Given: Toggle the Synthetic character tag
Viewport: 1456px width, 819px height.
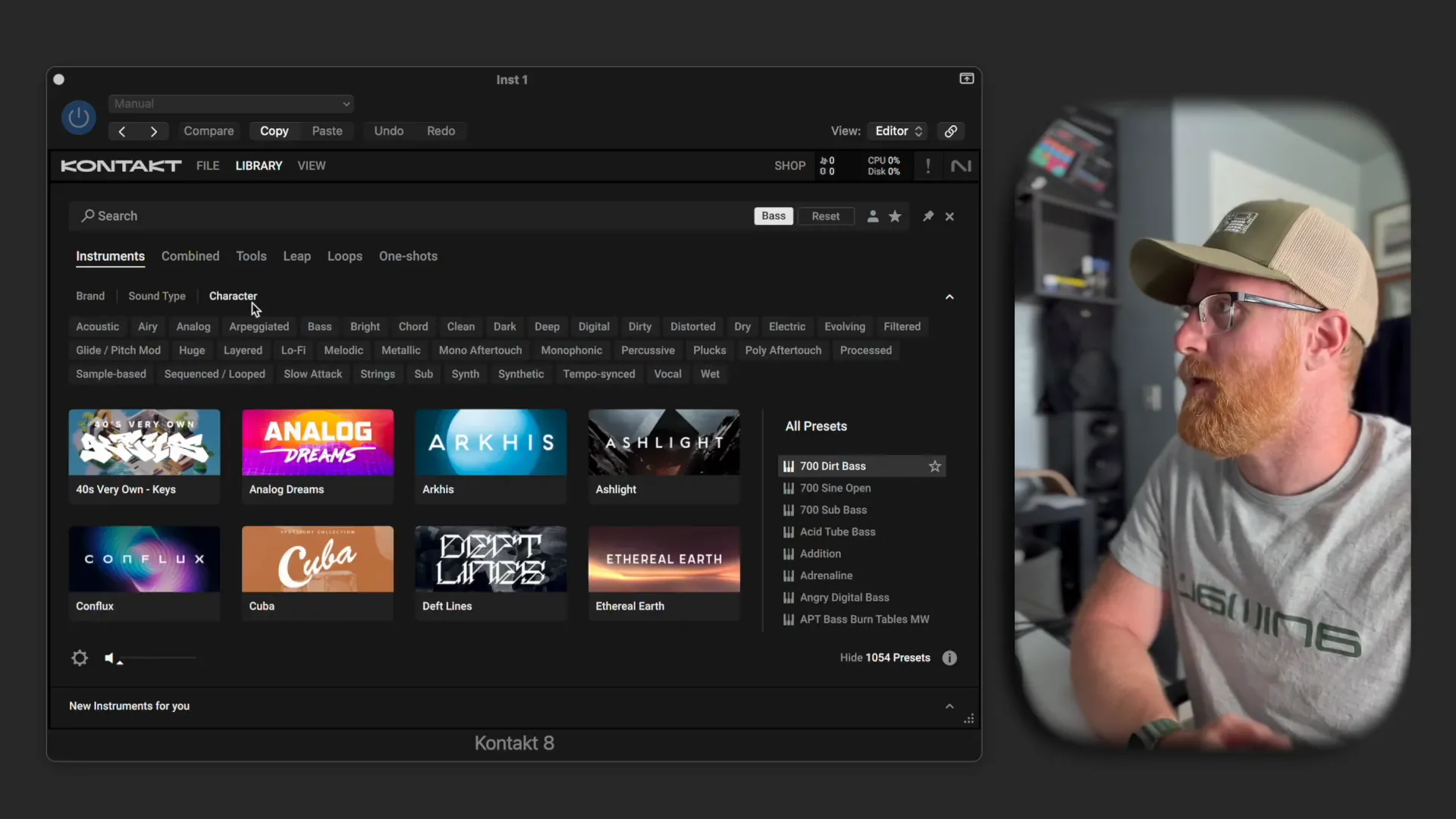Looking at the screenshot, I should pos(521,374).
